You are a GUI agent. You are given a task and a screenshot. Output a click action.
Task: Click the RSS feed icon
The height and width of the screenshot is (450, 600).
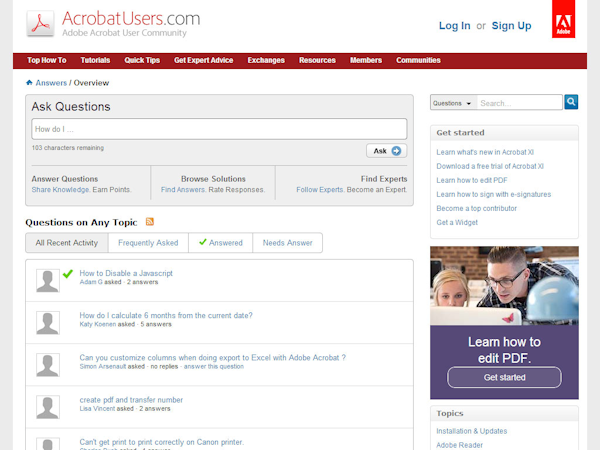point(150,222)
